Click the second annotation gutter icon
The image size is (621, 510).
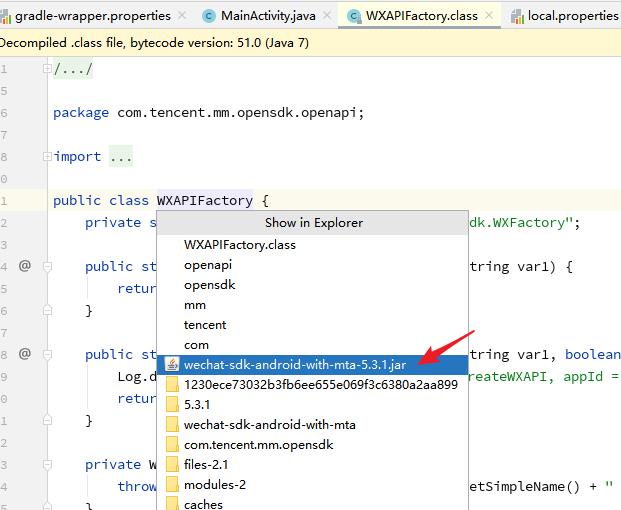[x=25, y=354]
